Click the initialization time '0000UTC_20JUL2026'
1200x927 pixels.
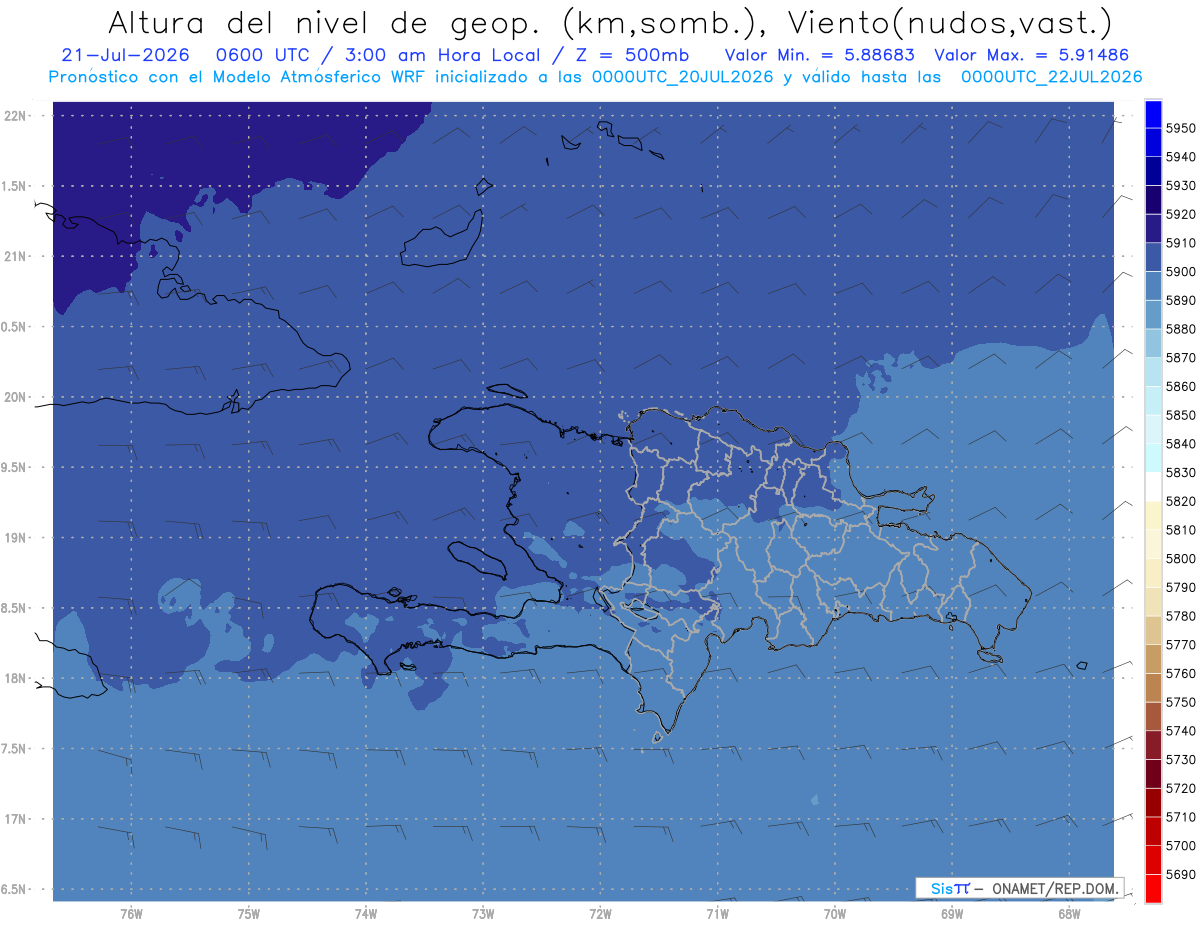(683, 77)
